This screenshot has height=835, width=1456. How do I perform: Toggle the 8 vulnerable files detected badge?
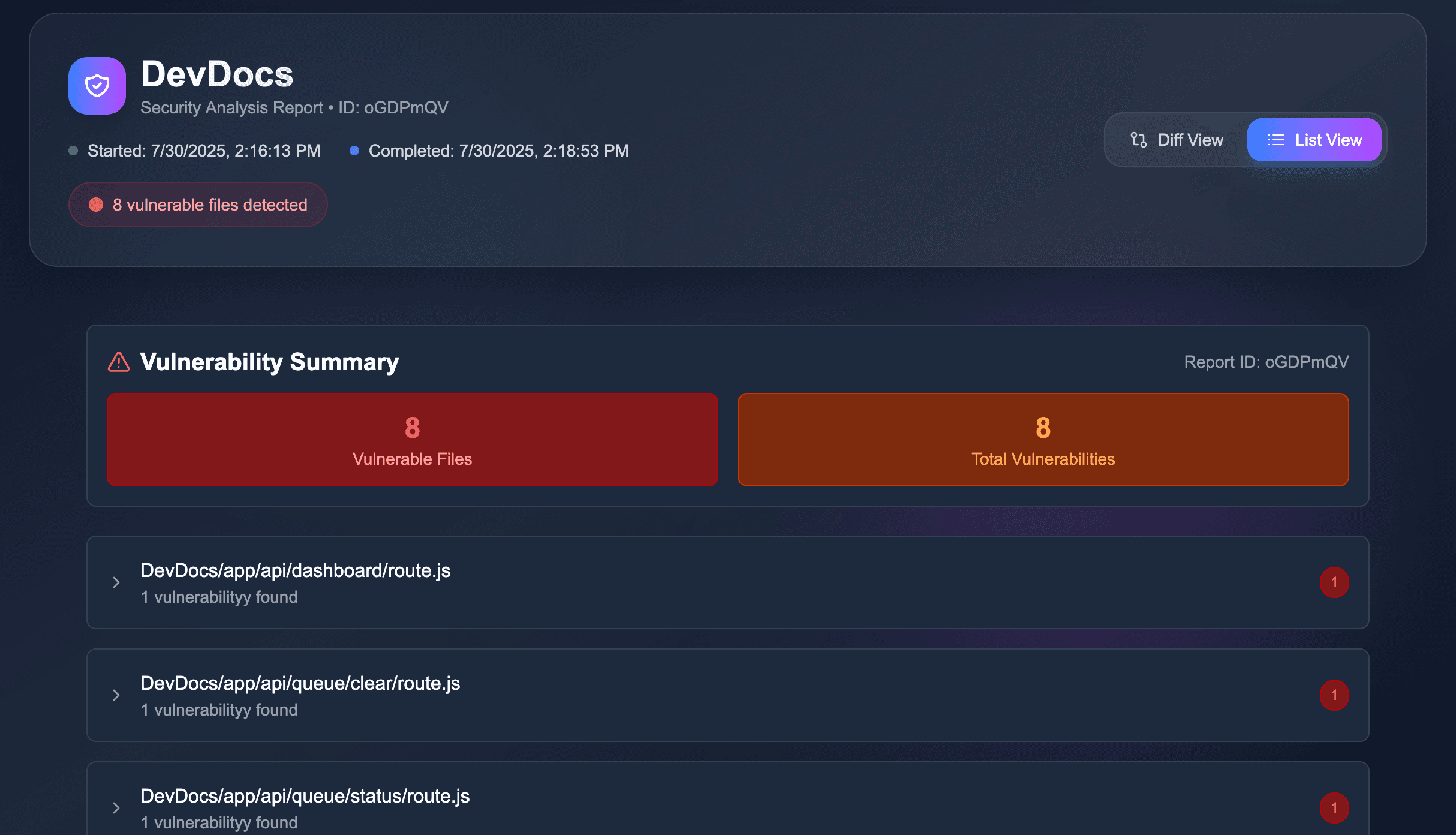pyautogui.click(x=198, y=205)
